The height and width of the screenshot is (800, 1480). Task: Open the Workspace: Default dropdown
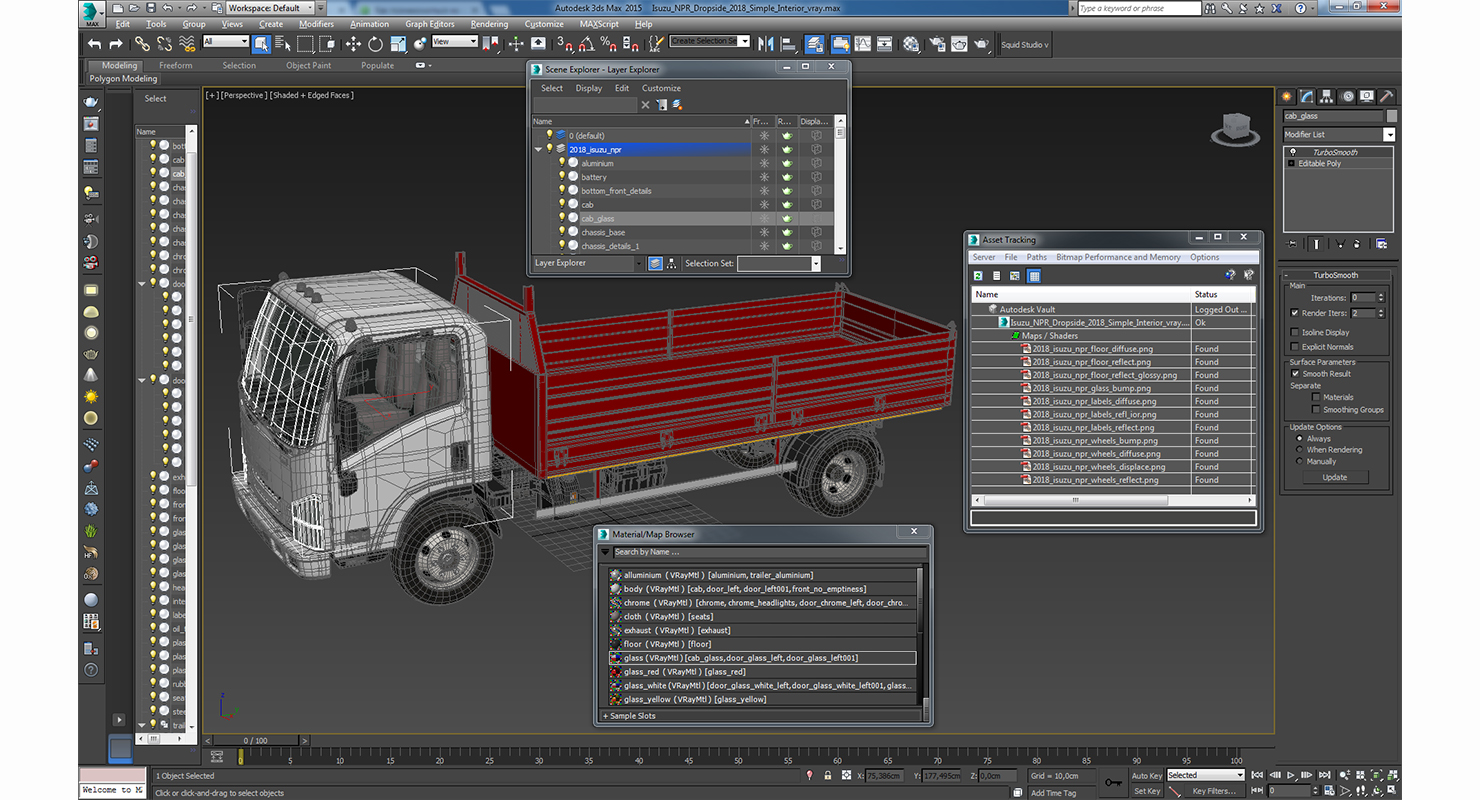pos(270,8)
